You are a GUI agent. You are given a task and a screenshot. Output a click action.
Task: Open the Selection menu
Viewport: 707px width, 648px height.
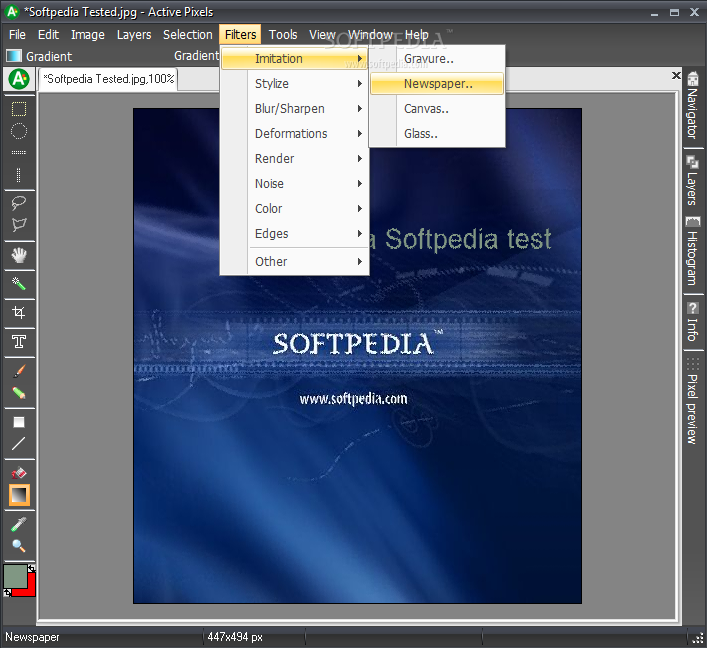[188, 35]
